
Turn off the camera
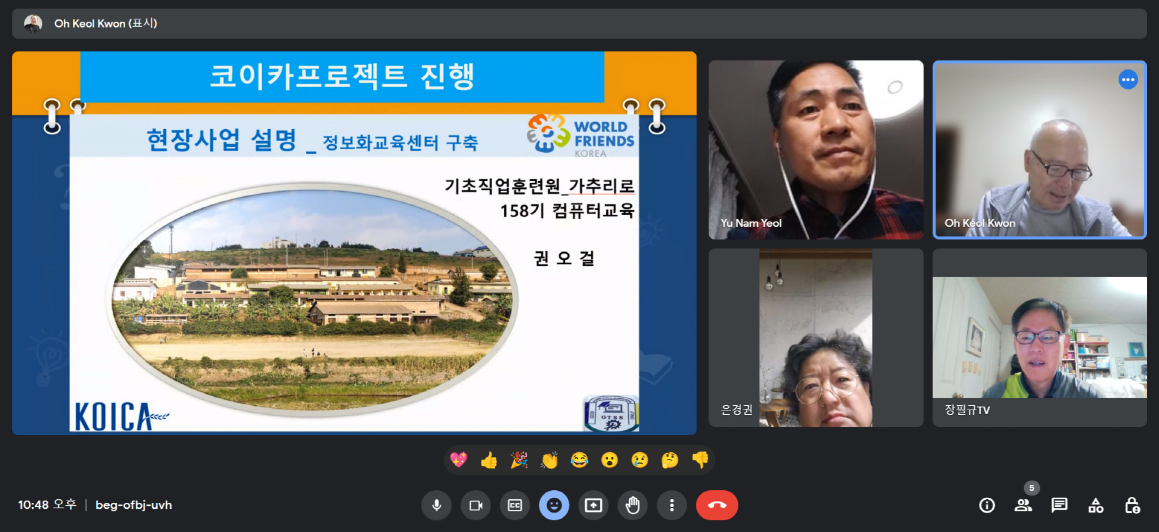(475, 505)
